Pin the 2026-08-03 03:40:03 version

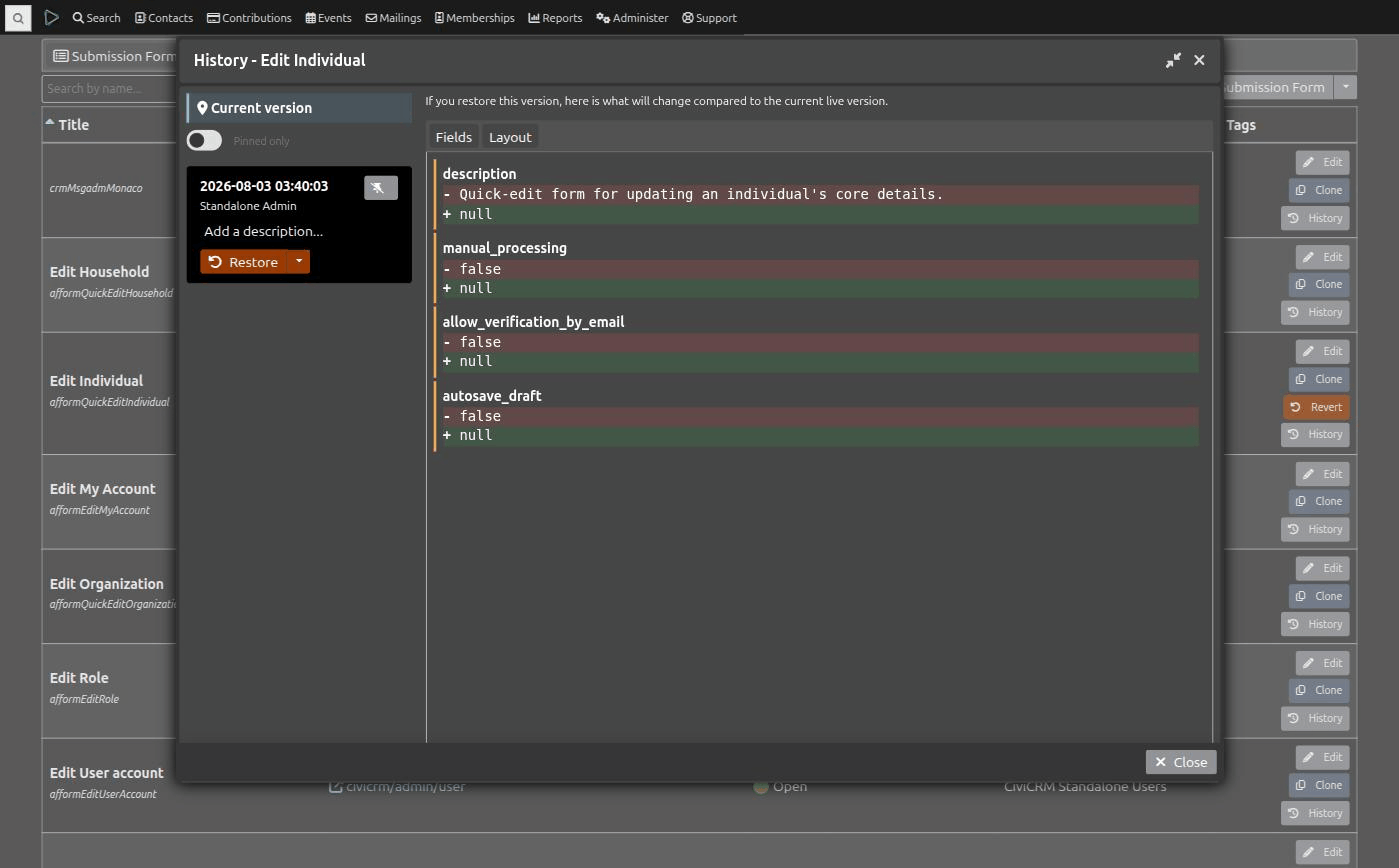tap(380, 188)
